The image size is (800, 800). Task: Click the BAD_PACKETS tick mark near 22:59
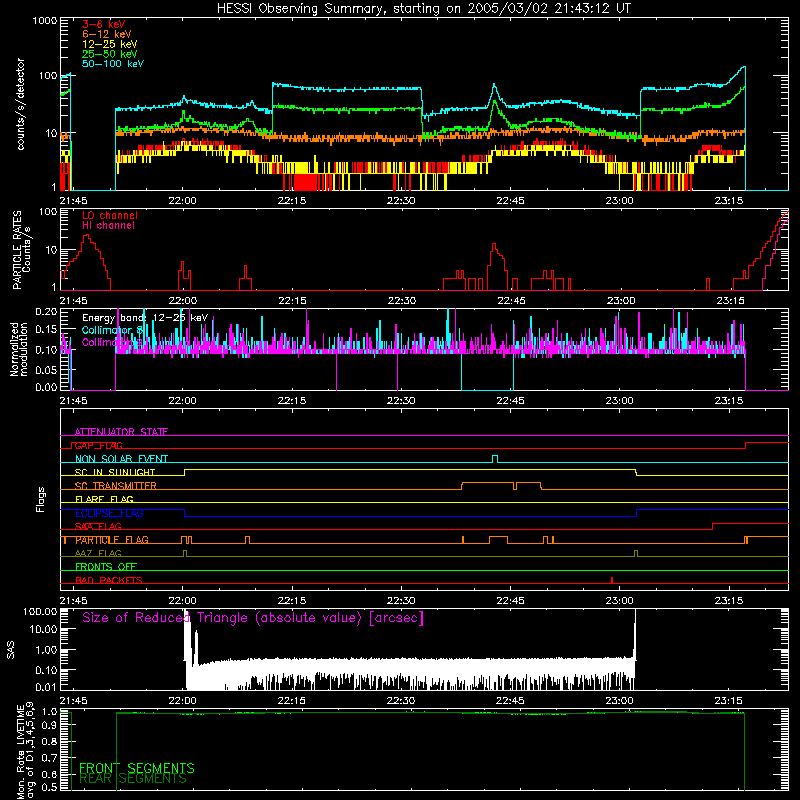coord(612,580)
